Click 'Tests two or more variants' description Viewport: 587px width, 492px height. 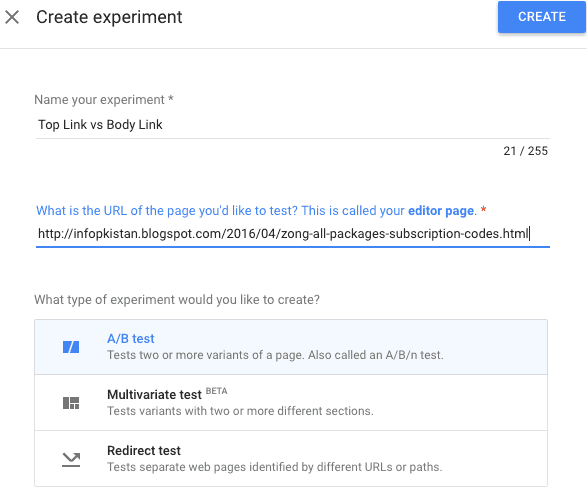click(275, 355)
